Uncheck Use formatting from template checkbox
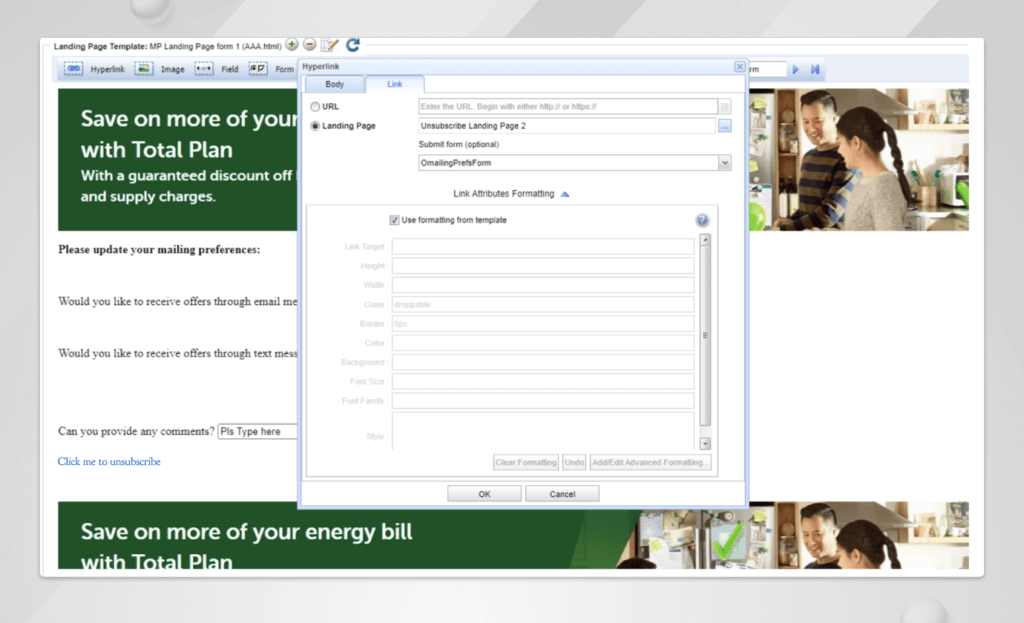Viewport: 1024px width, 623px height. [394, 220]
